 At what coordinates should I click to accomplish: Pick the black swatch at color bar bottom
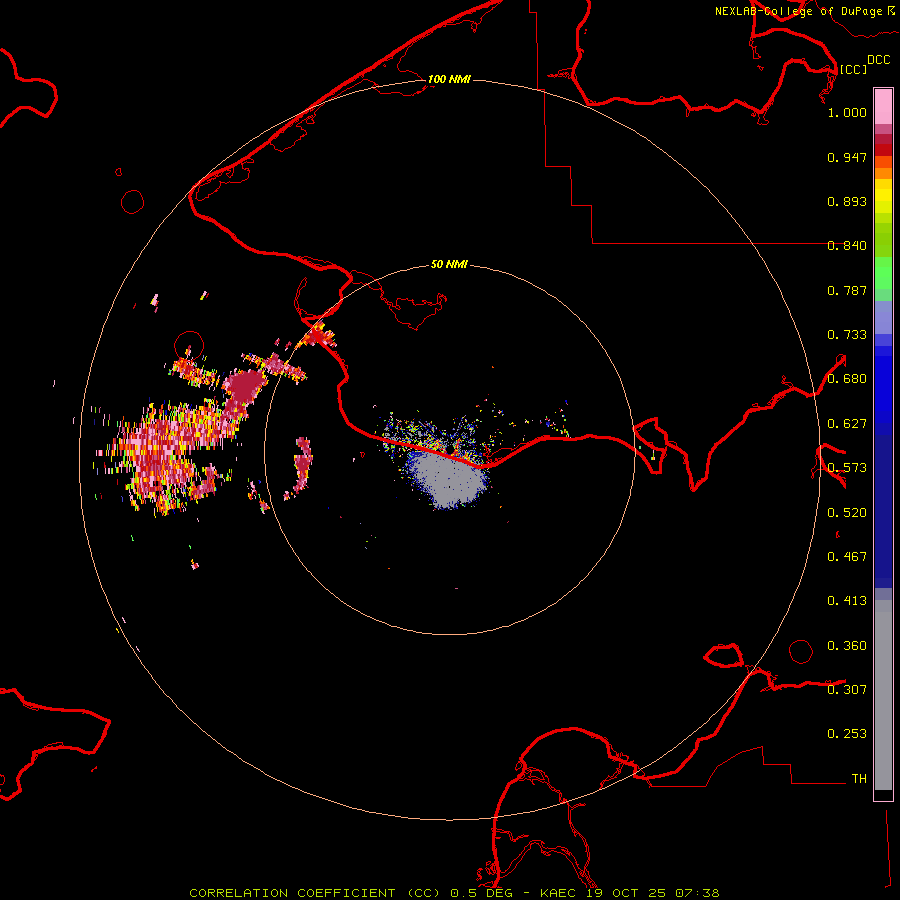[883, 795]
